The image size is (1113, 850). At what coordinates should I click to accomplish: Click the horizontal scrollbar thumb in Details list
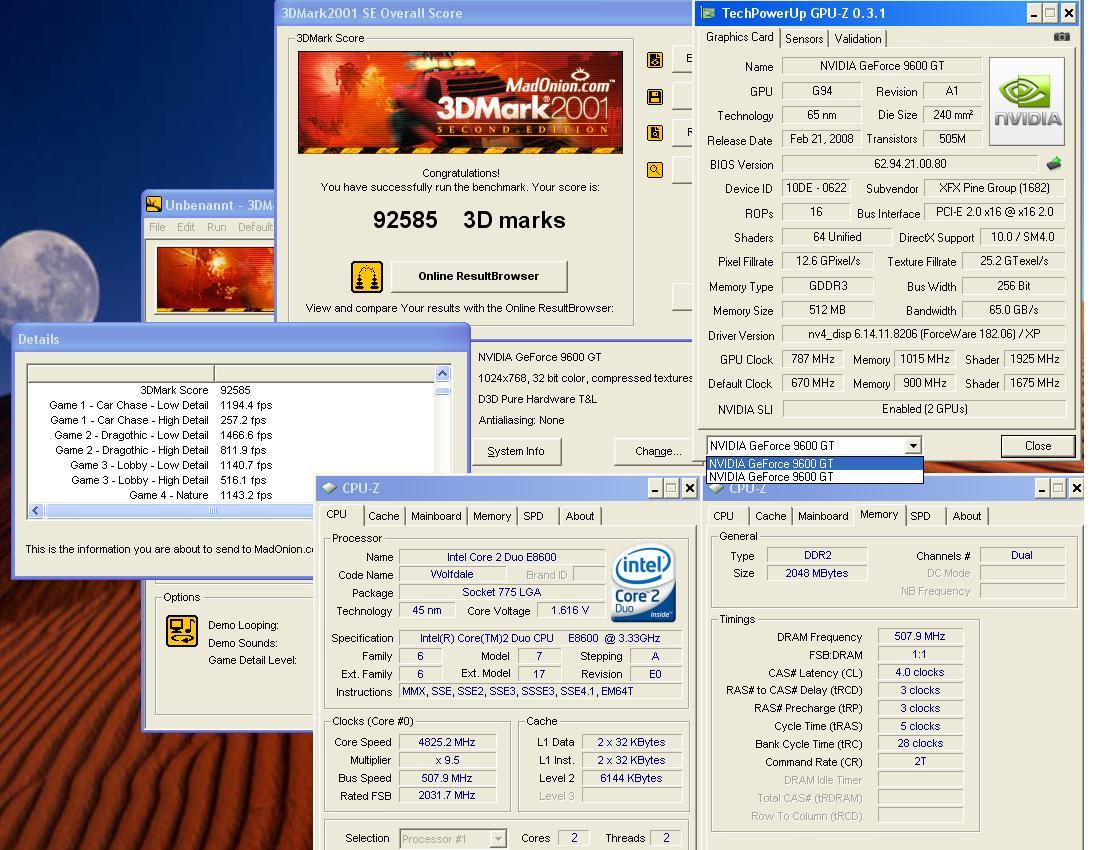pyautogui.click(x=213, y=511)
